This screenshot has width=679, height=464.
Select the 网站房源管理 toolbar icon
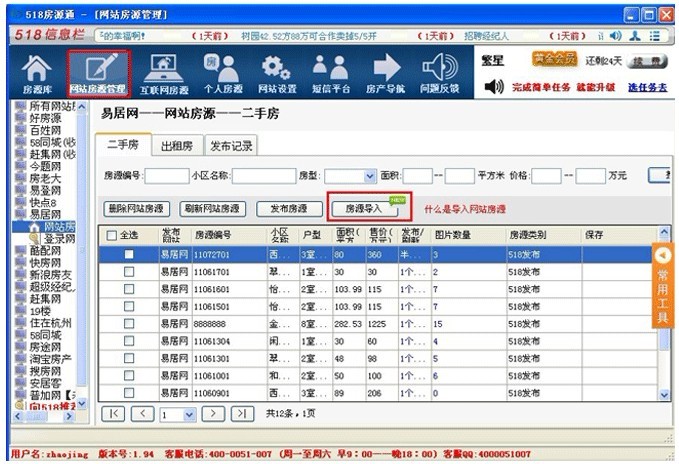[99, 74]
